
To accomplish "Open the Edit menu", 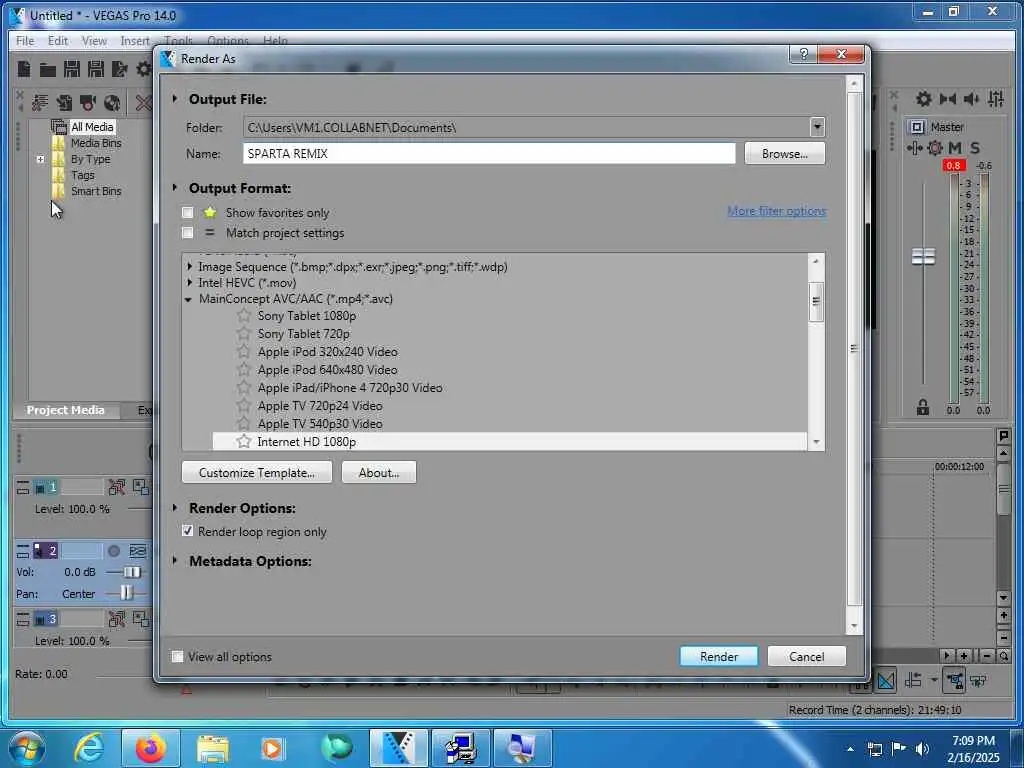I will click(57, 40).
